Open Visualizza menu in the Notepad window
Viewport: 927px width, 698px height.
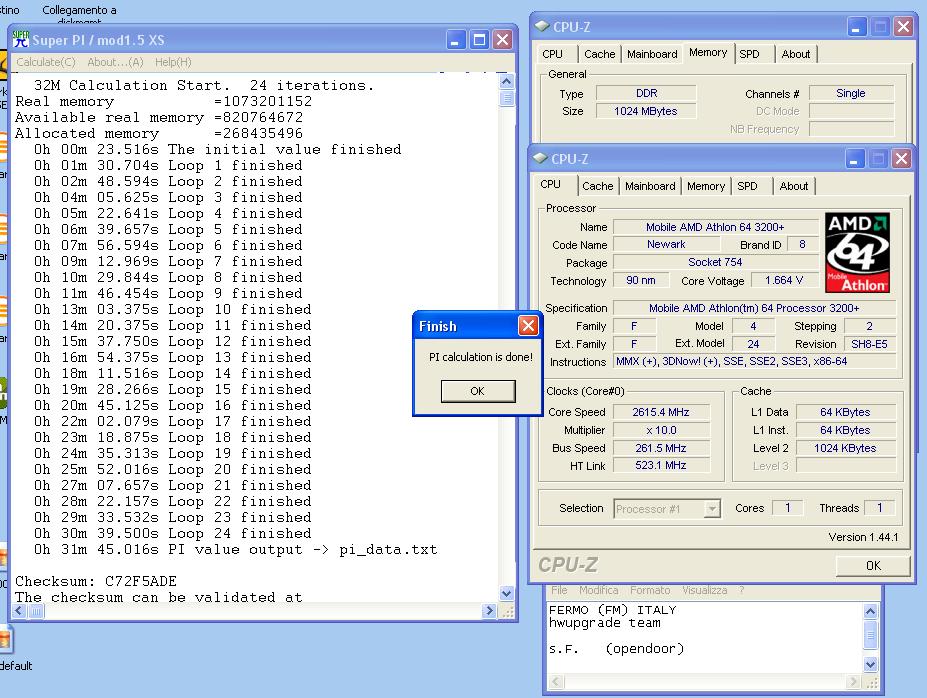704,590
